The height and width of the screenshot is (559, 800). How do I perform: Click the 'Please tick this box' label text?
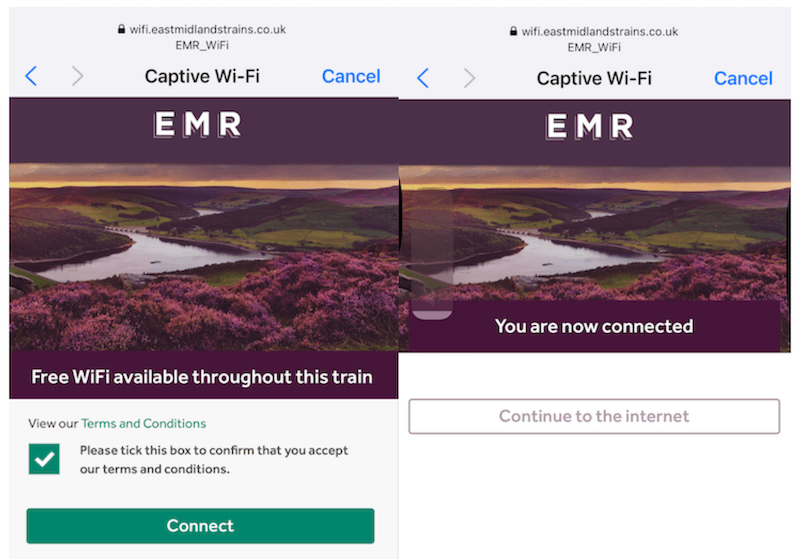(x=214, y=460)
